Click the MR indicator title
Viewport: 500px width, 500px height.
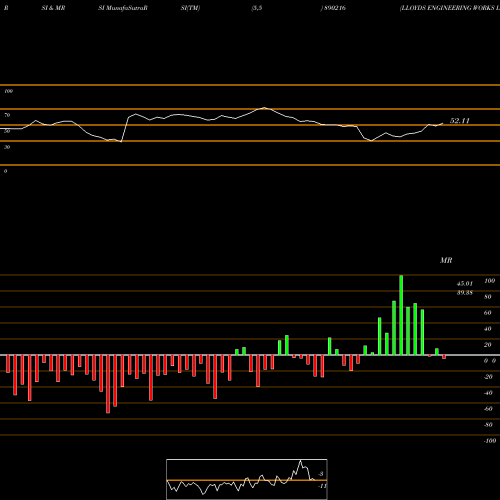pos(446,260)
